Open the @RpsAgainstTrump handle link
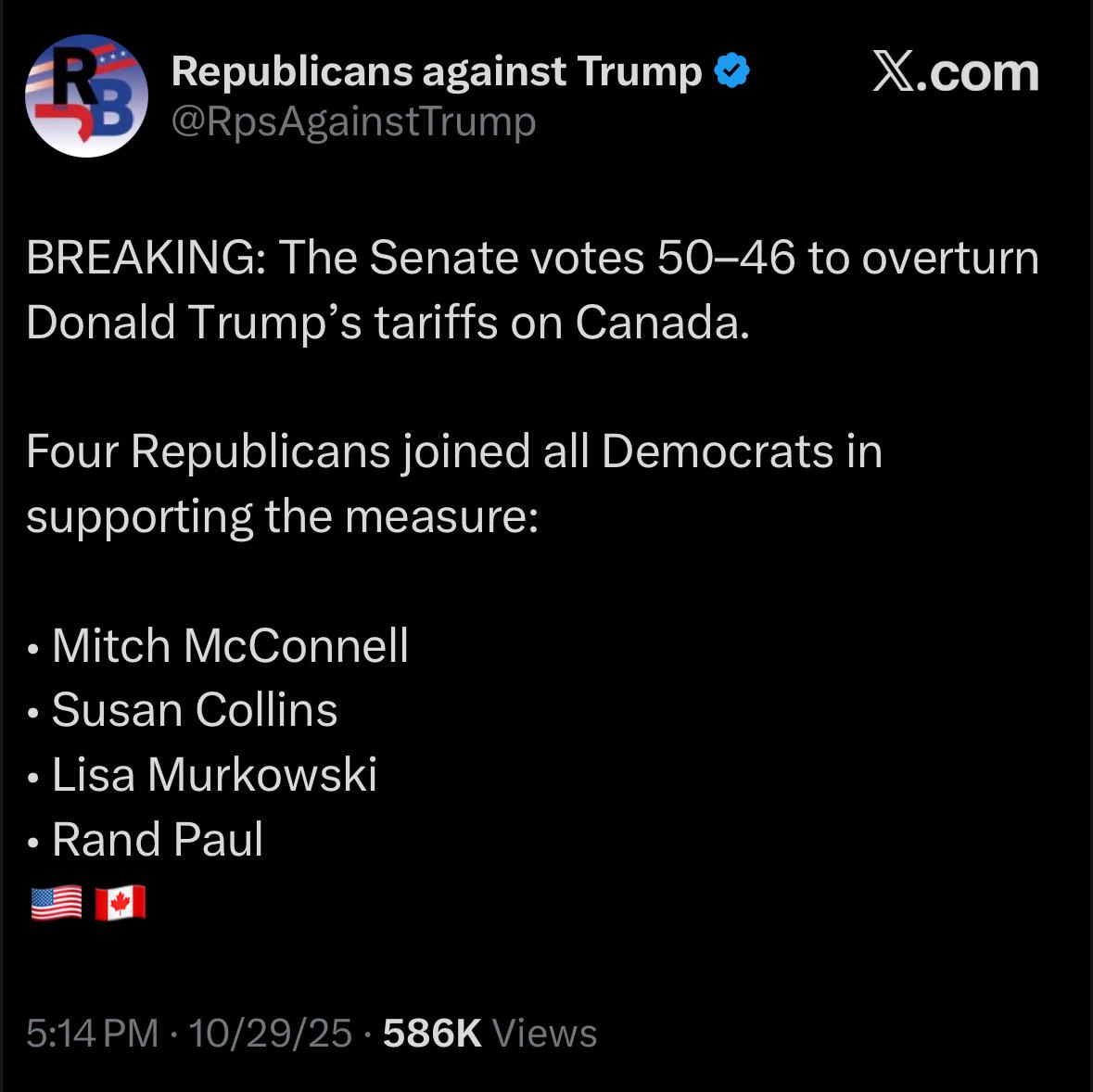This screenshot has width=1093, height=1092. pyautogui.click(x=353, y=121)
